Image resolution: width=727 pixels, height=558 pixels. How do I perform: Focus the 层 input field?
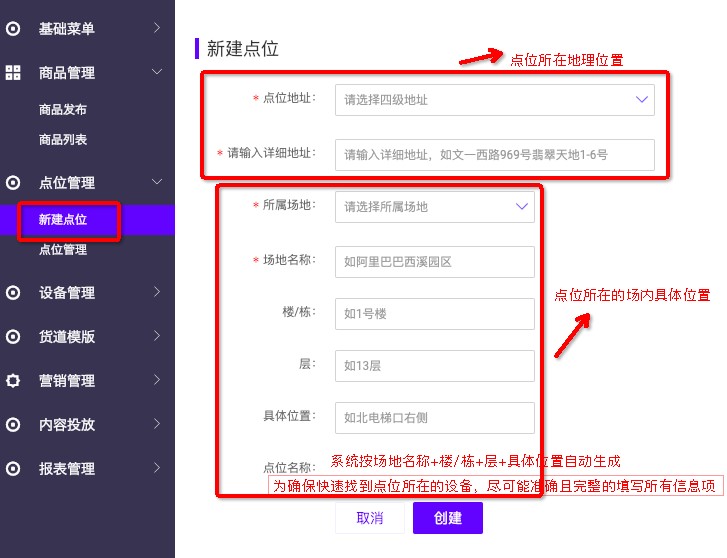click(435, 366)
